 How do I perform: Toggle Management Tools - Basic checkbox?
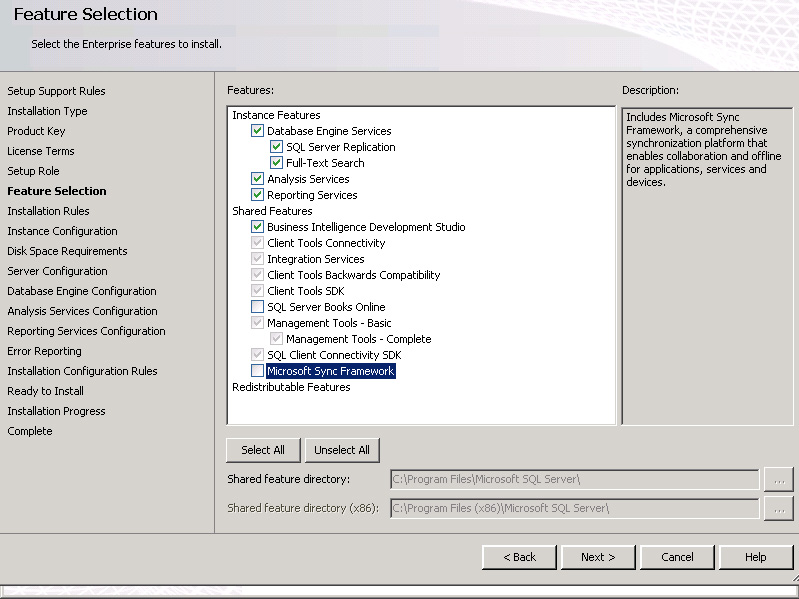tap(257, 323)
